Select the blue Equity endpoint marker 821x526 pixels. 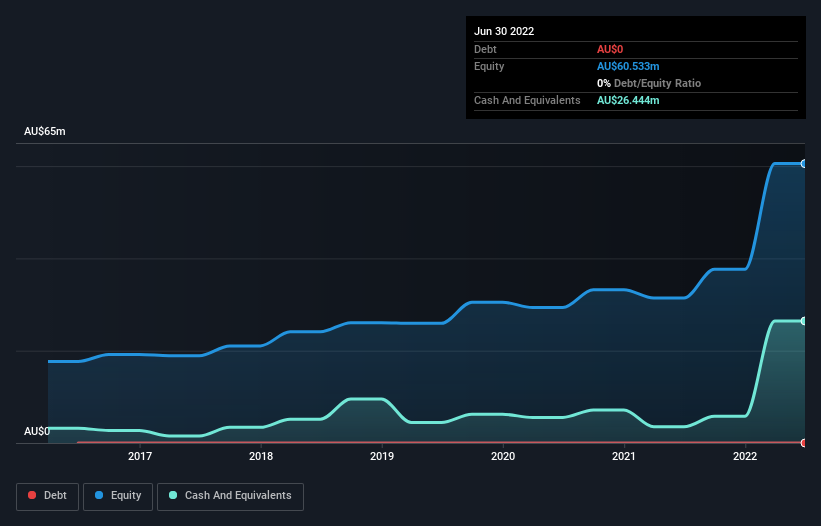pos(804,164)
